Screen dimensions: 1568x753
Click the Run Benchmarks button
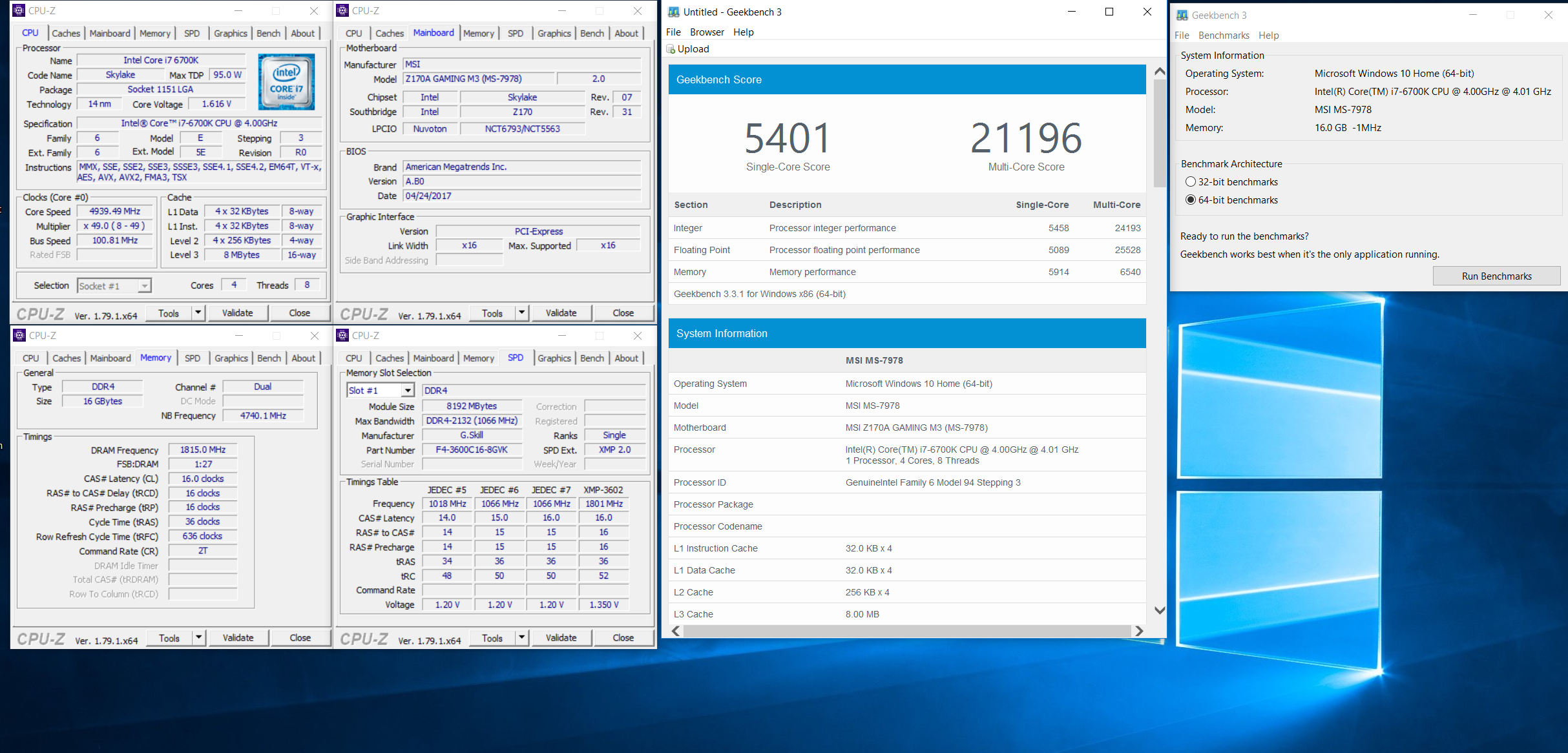pyautogui.click(x=1496, y=276)
